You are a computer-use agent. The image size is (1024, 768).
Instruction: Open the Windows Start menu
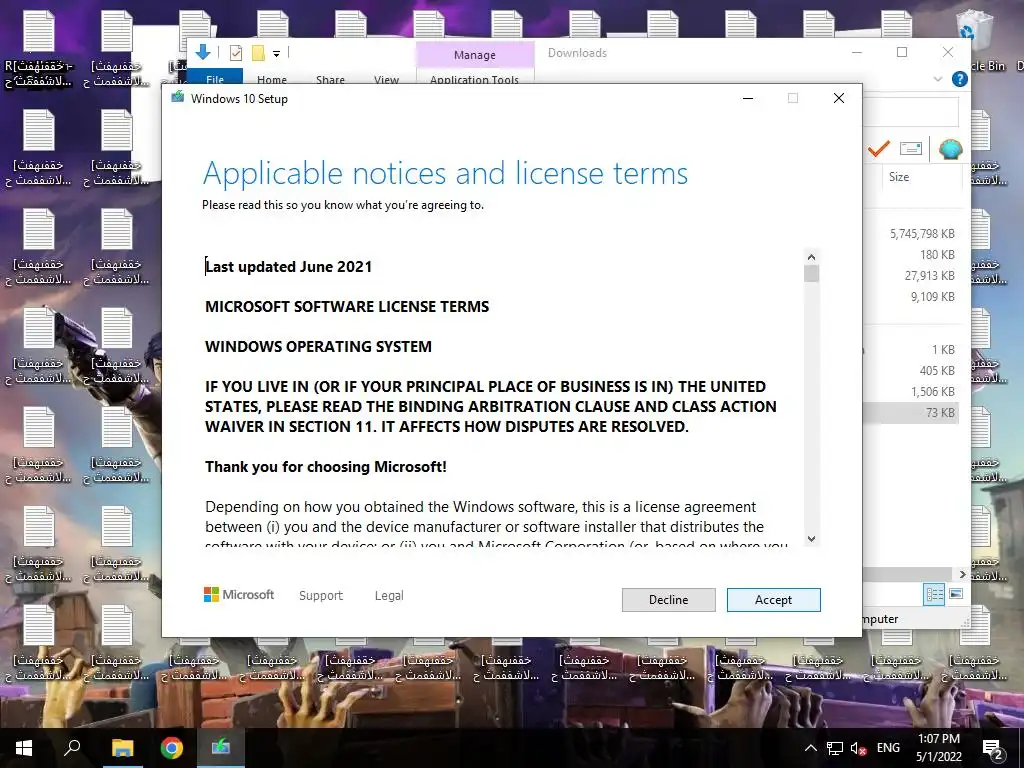tap(24, 748)
